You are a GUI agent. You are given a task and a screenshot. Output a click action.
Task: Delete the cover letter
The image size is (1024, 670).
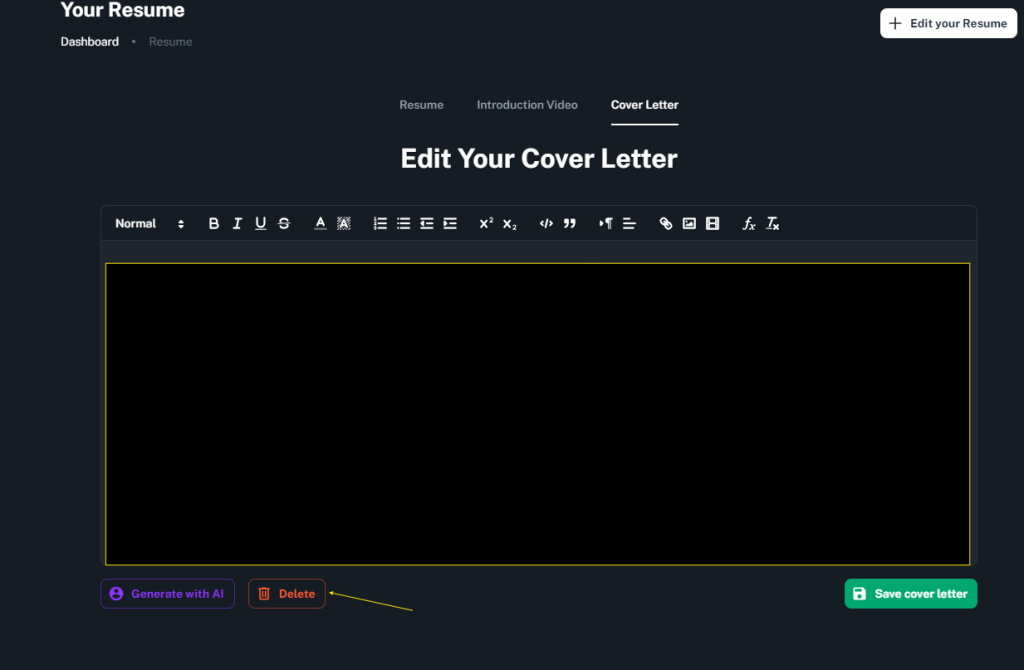point(287,594)
